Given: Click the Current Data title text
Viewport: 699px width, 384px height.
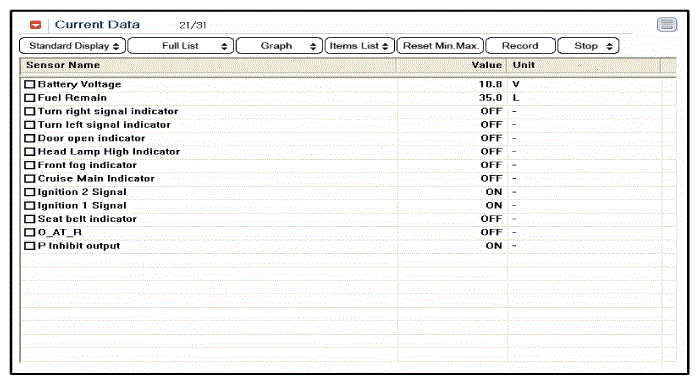Looking at the screenshot, I should tap(97, 25).
